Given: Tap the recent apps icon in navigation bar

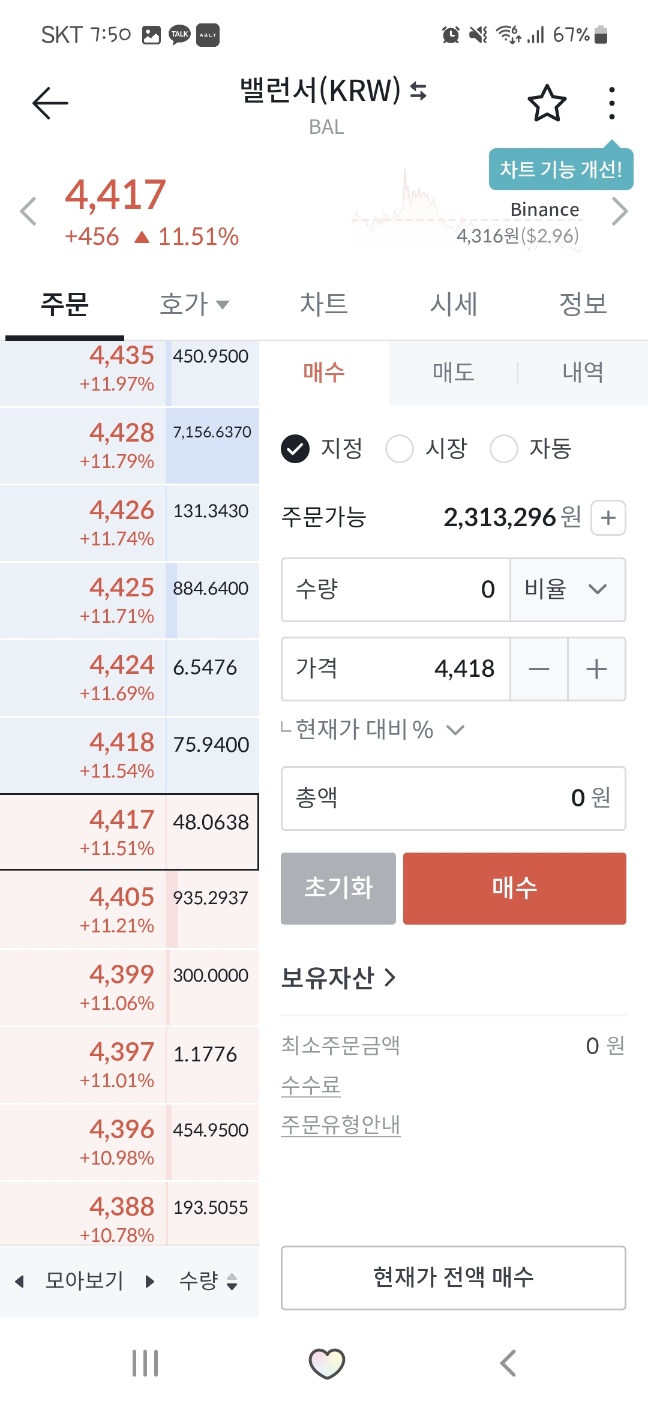Looking at the screenshot, I should coord(145,1362).
